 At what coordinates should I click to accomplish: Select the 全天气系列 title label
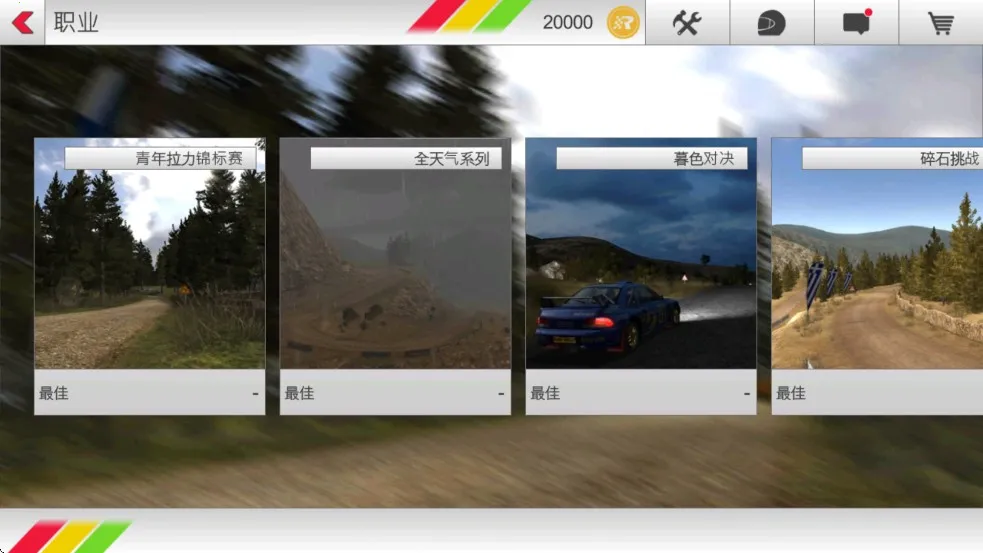[405, 158]
